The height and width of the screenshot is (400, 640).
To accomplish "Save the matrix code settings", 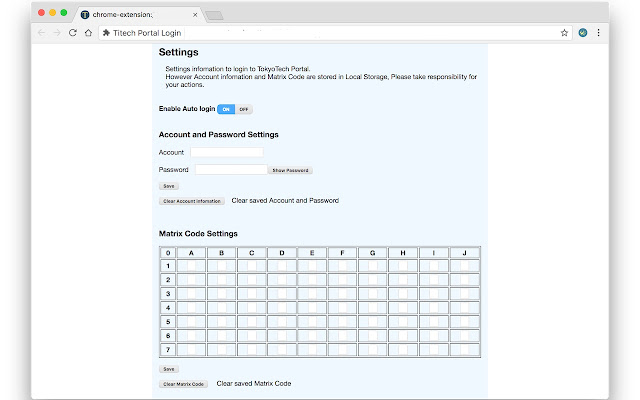I will [169, 369].
